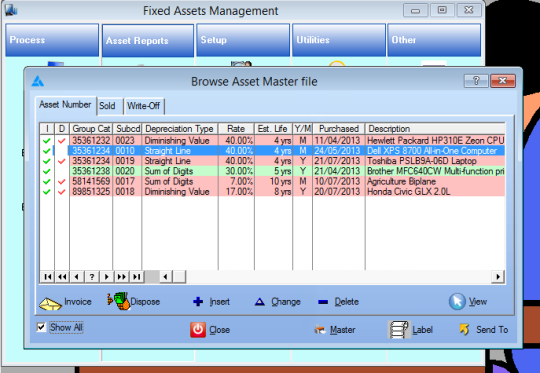Image resolution: width=540 pixels, height=373 pixels.
Task: Click the red power Close icon
Action: pyautogui.click(x=198, y=330)
